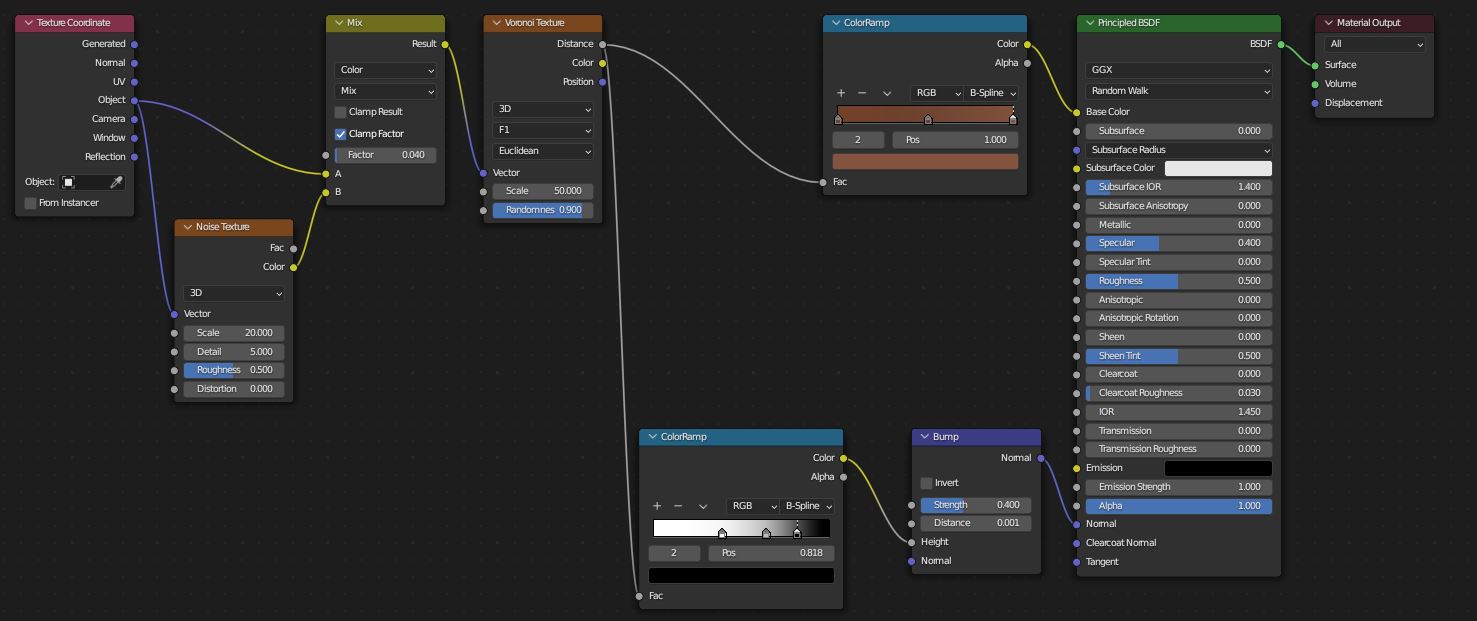This screenshot has height=621, width=1477.
Task: Click the Fac output socket on Noise Texture
Action: 293,248
